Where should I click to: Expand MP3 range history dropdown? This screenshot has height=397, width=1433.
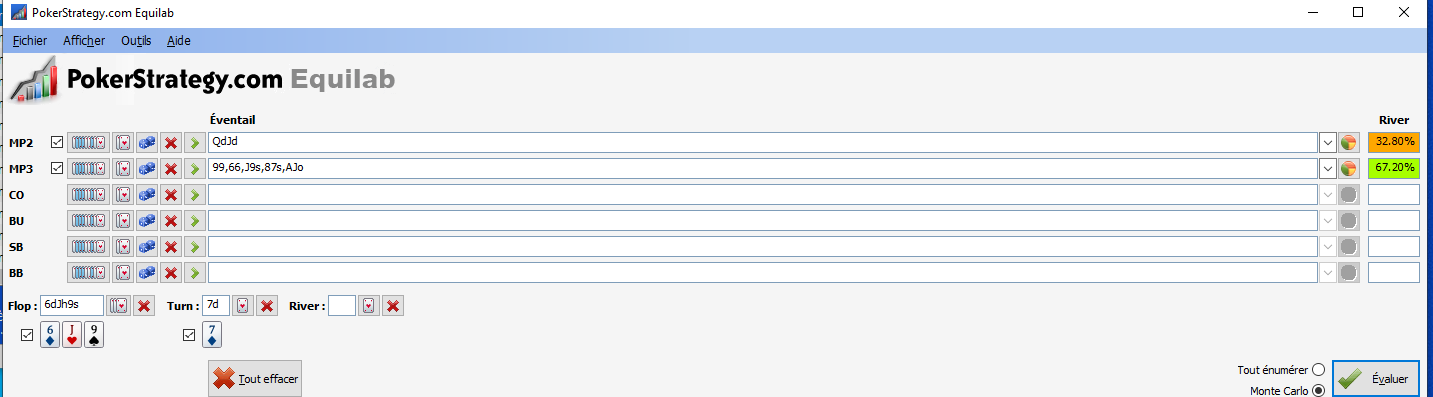click(1328, 168)
